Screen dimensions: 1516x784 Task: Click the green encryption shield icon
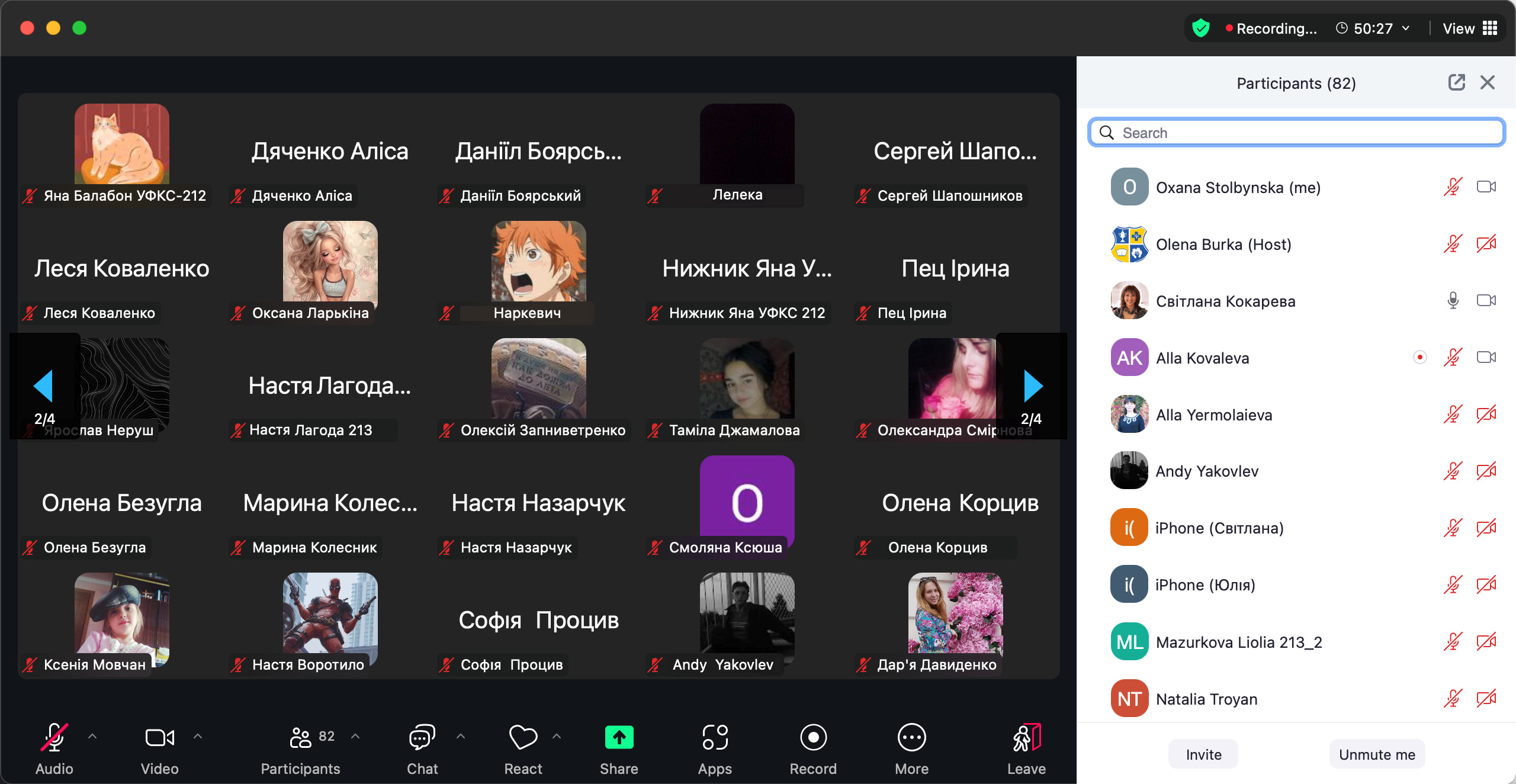[x=1201, y=28]
